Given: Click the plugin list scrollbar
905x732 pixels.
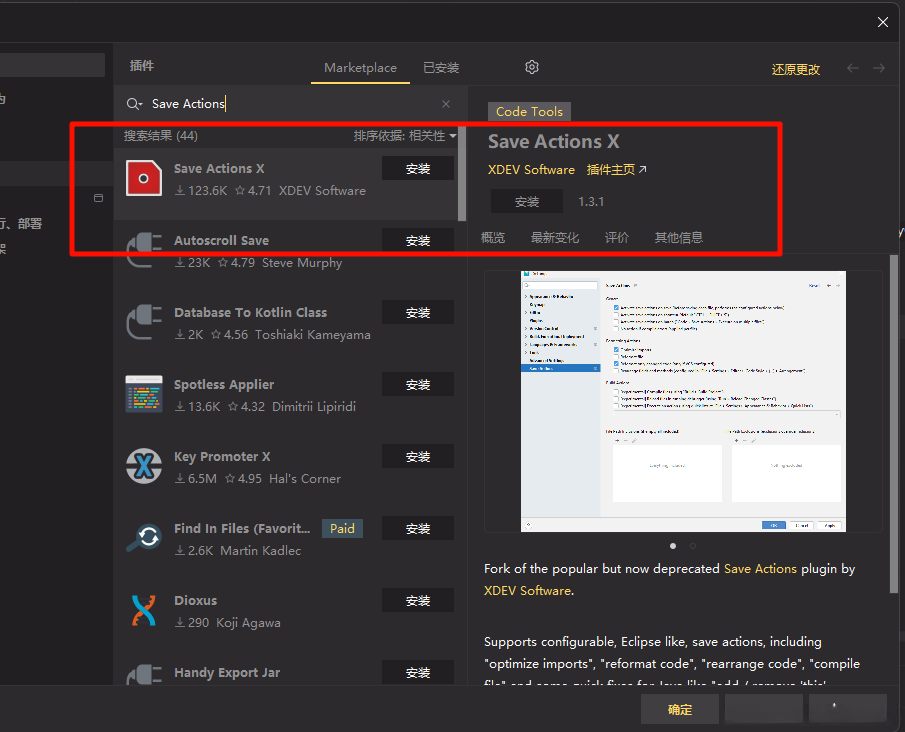Looking at the screenshot, I should point(462,174).
